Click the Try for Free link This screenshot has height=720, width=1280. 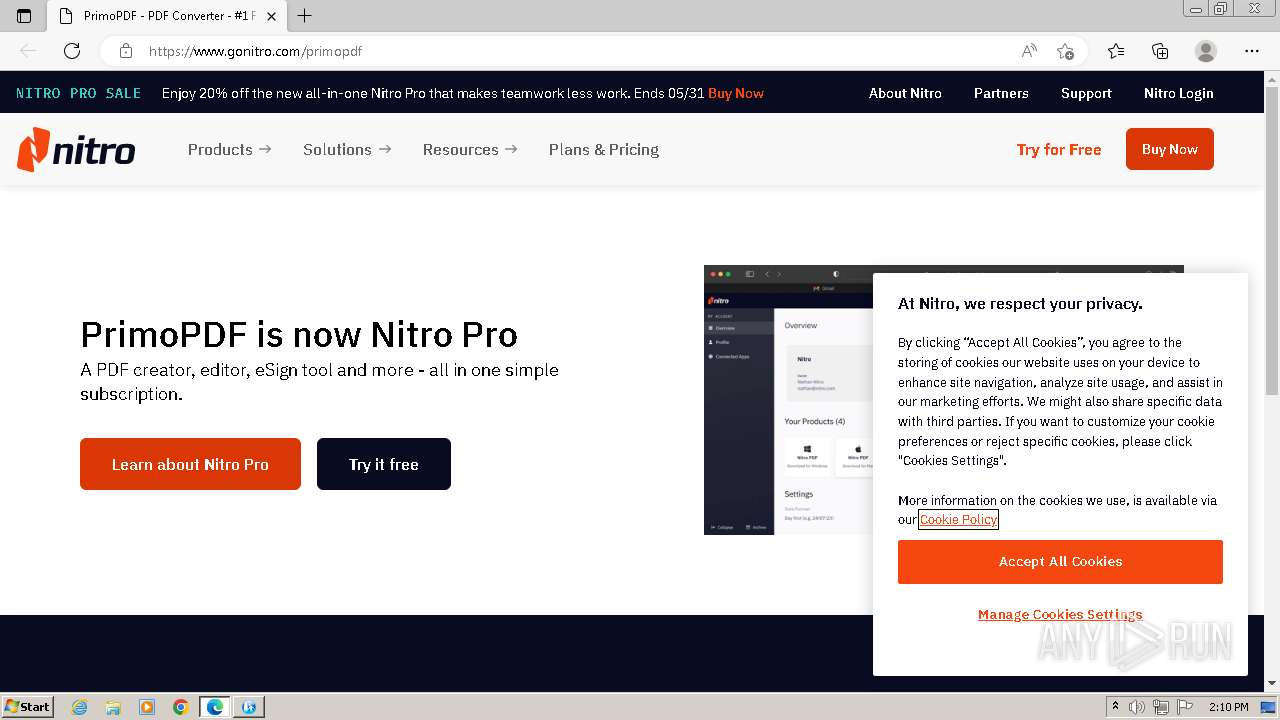pyautogui.click(x=1059, y=149)
